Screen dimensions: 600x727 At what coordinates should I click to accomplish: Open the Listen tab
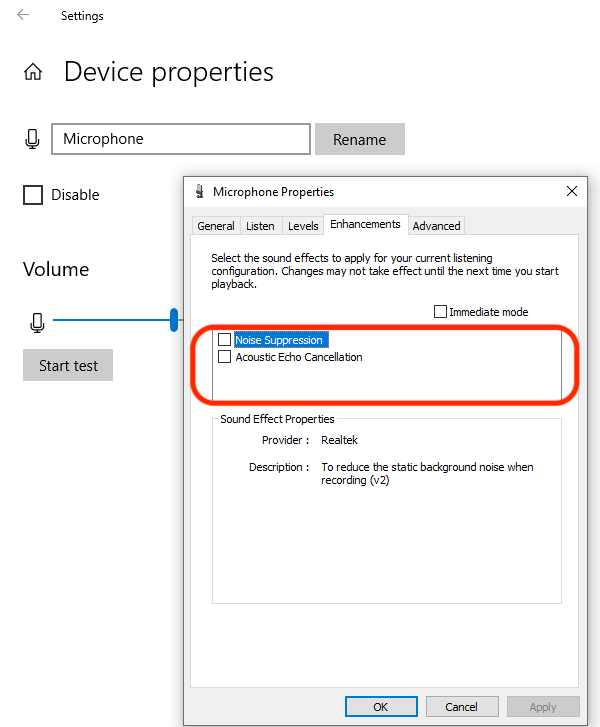[x=260, y=226]
